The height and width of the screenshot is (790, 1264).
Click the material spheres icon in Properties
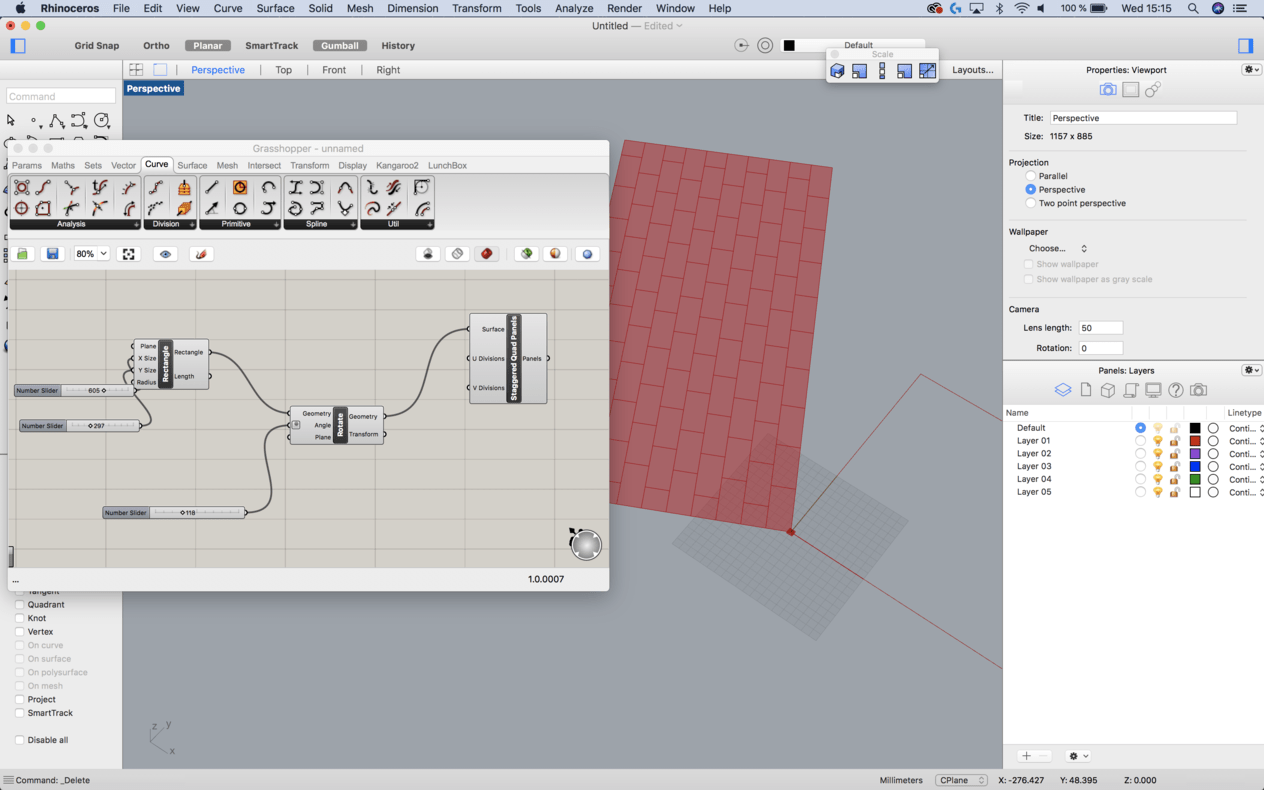pos(1153,90)
